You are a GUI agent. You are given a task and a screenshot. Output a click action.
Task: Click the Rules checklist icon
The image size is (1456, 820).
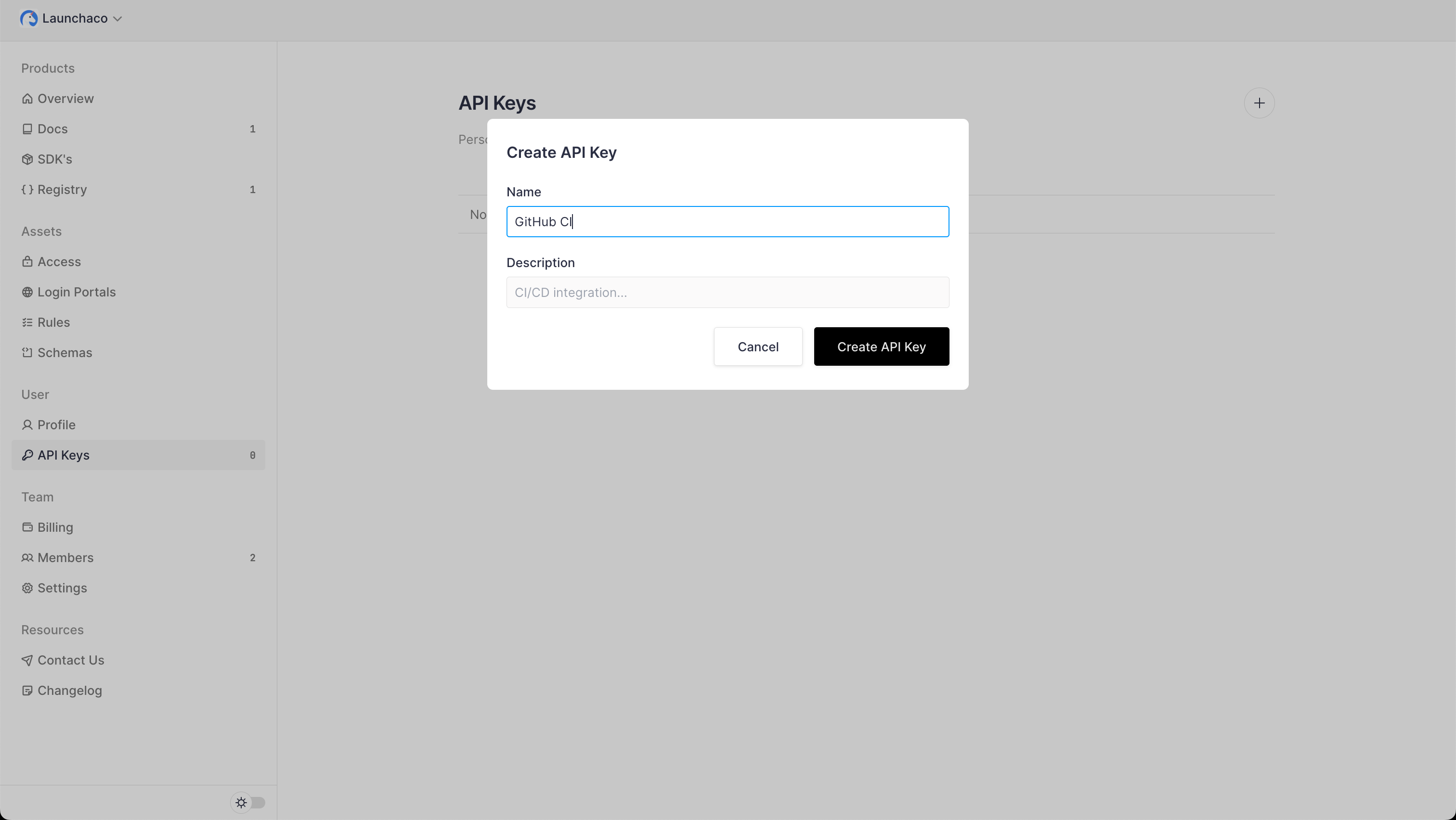click(x=27, y=322)
